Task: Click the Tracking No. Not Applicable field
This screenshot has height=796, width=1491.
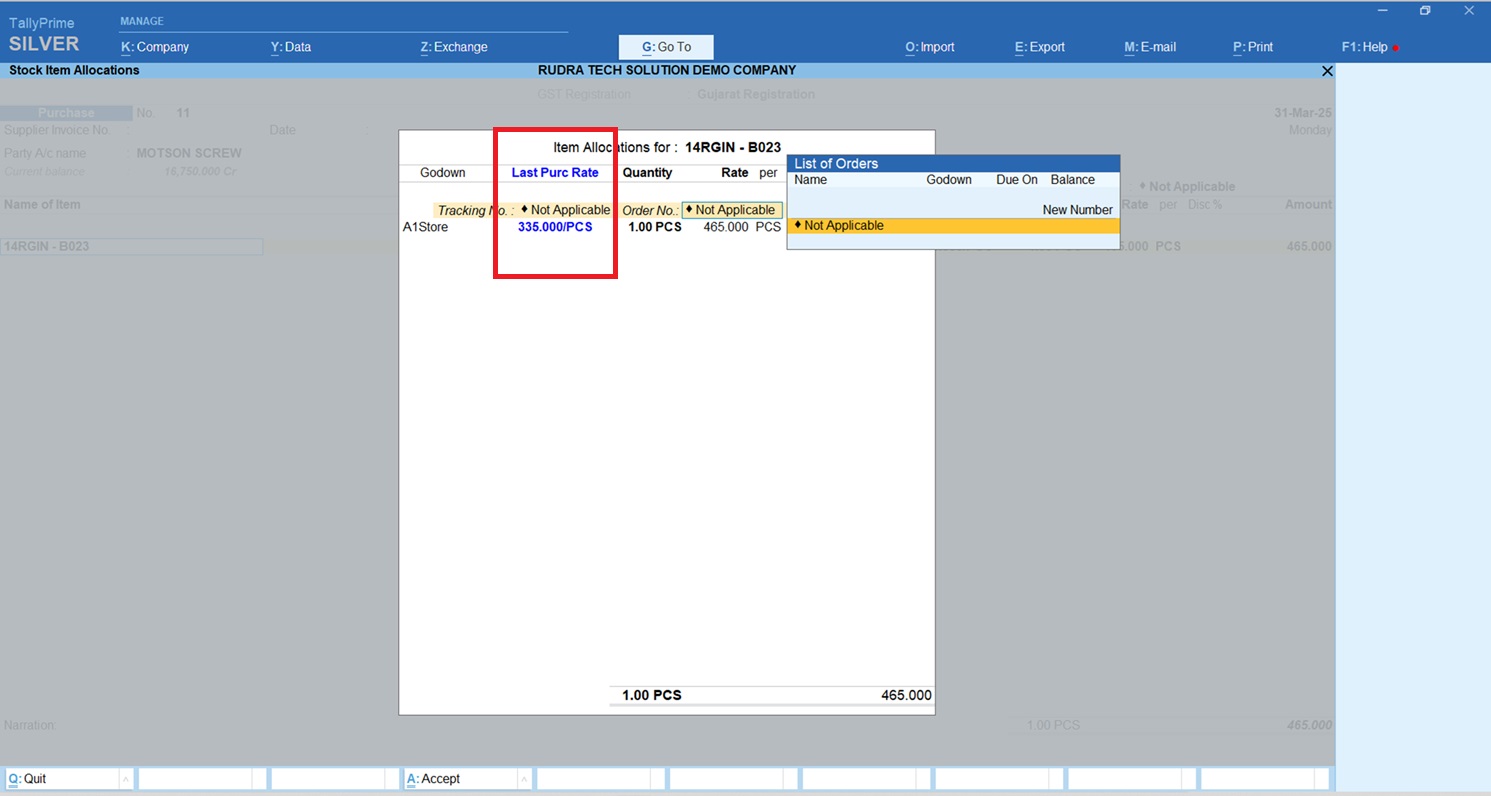Action: [x=565, y=210]
